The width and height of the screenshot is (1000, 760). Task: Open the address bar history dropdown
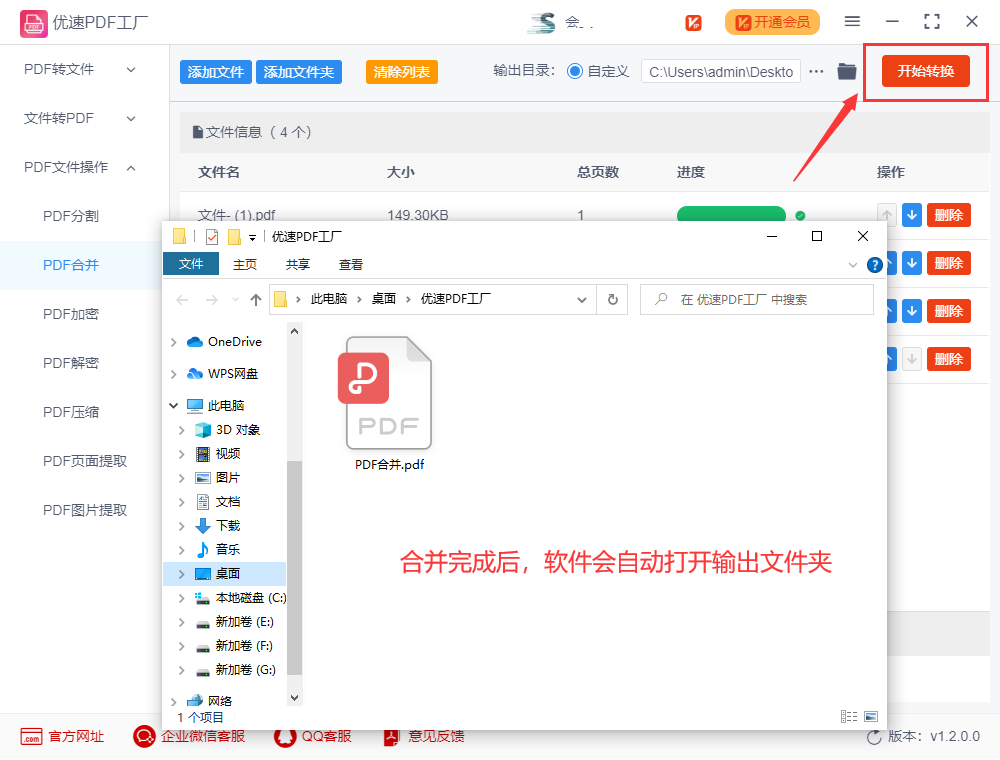(582, 300)
